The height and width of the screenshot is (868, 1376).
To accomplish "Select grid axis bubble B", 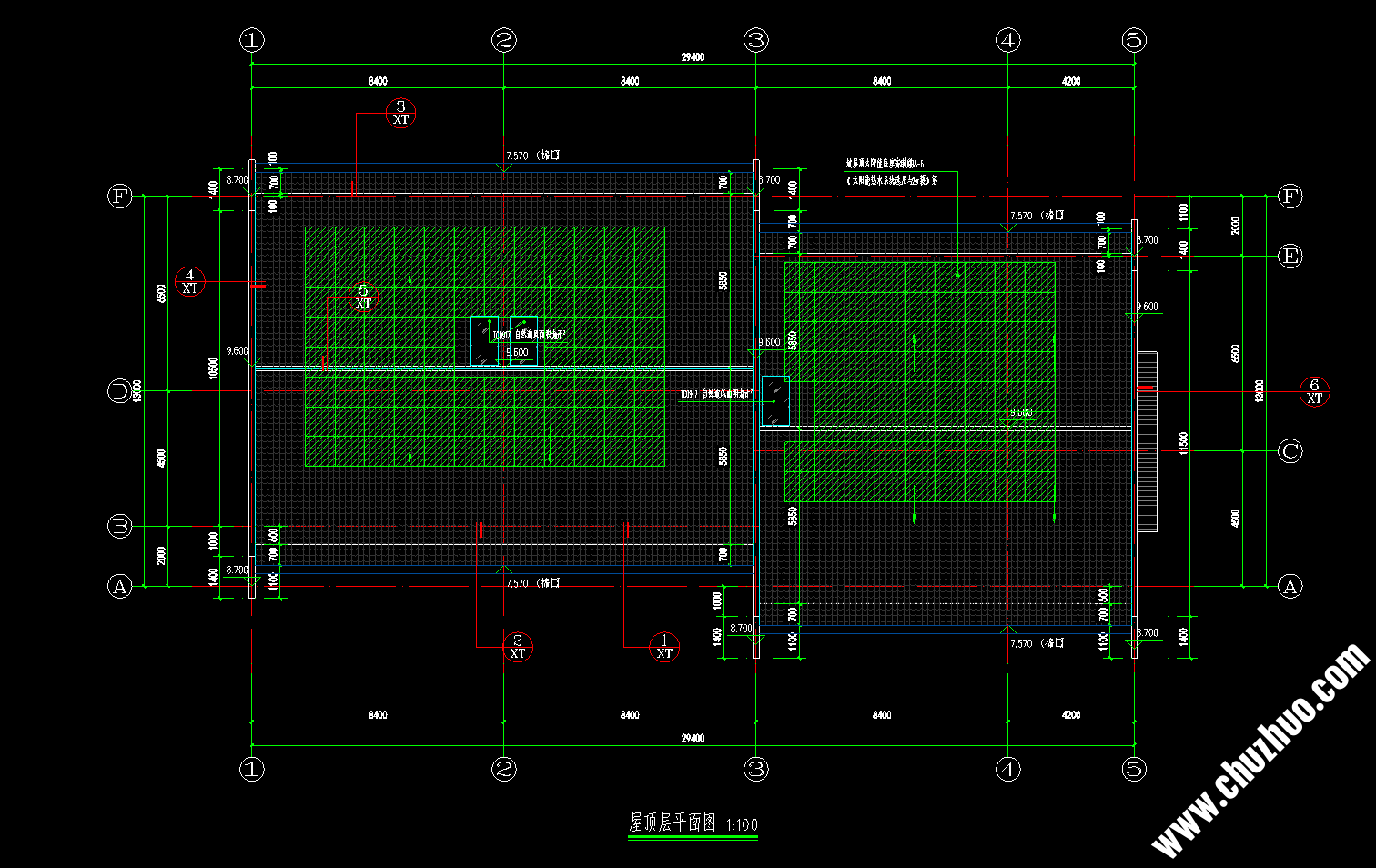I will pos(119,526).
